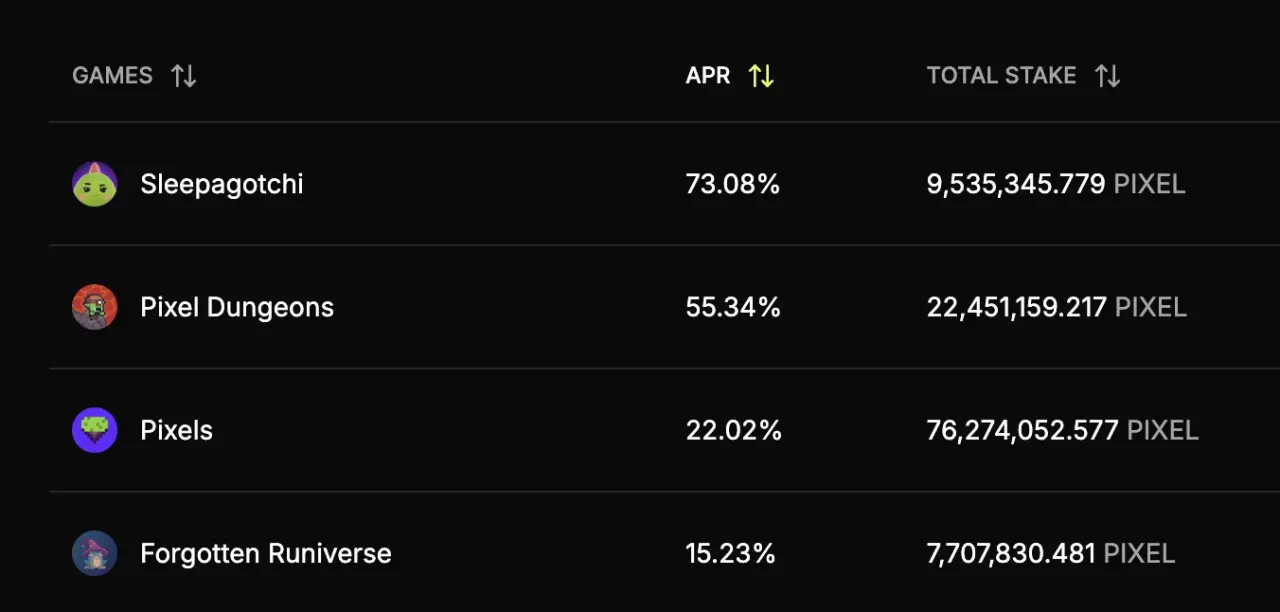Select the 15.23% APR value
Screen dimensions: 1280x612
(x=731, y=553)
